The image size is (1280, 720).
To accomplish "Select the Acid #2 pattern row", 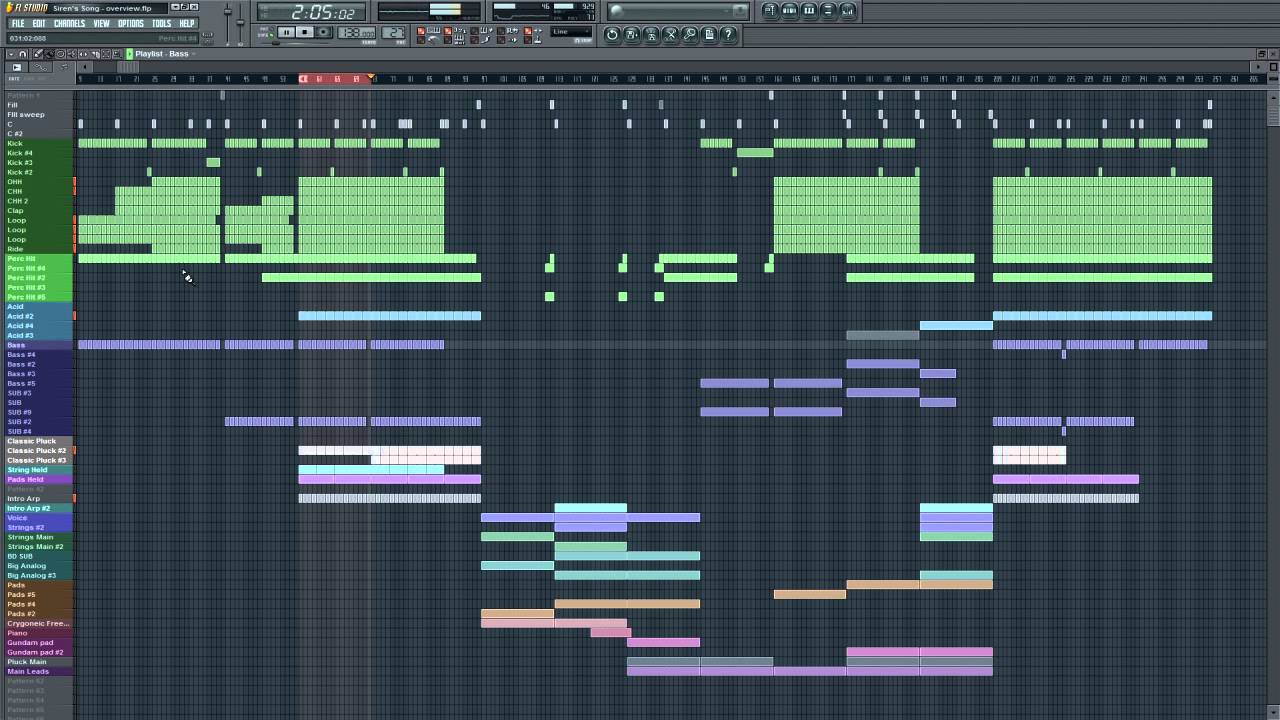I will click(x=37, y=316).
